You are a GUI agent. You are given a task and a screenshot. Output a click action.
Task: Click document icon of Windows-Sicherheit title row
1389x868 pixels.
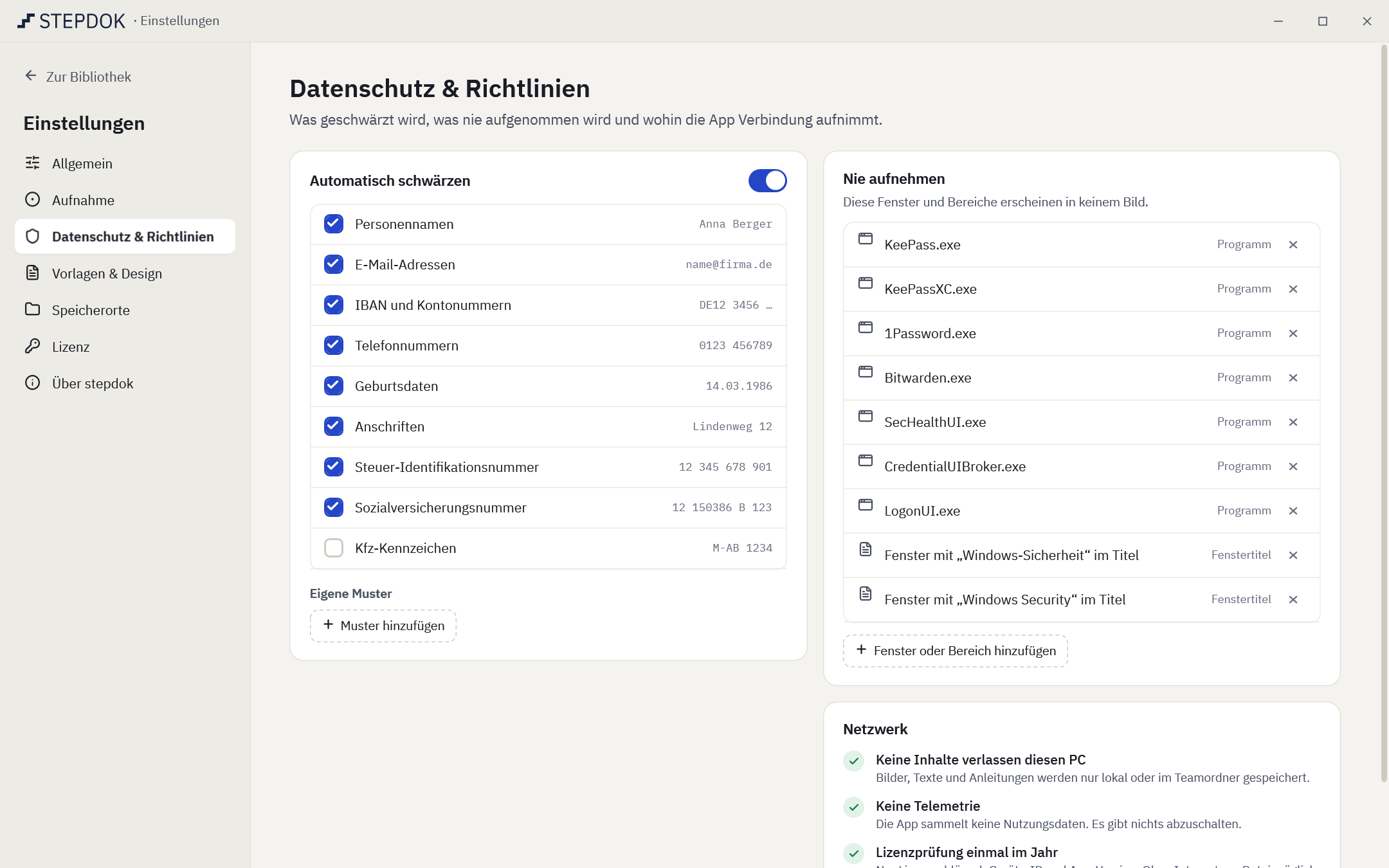coord(866,549)
